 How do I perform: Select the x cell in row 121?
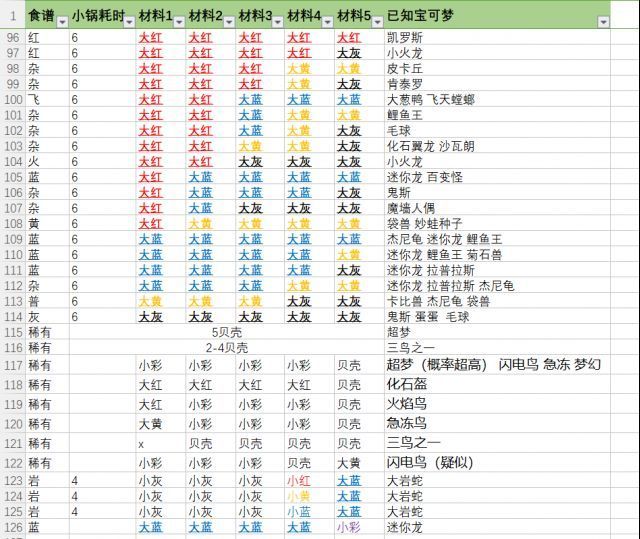(161, 443)
